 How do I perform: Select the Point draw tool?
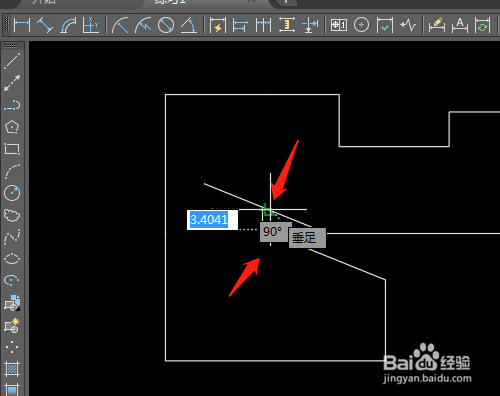12,347
